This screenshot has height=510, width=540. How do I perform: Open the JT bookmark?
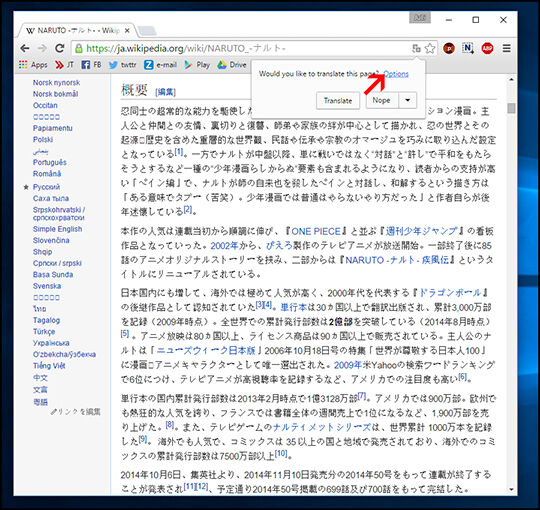coord(64,65)
